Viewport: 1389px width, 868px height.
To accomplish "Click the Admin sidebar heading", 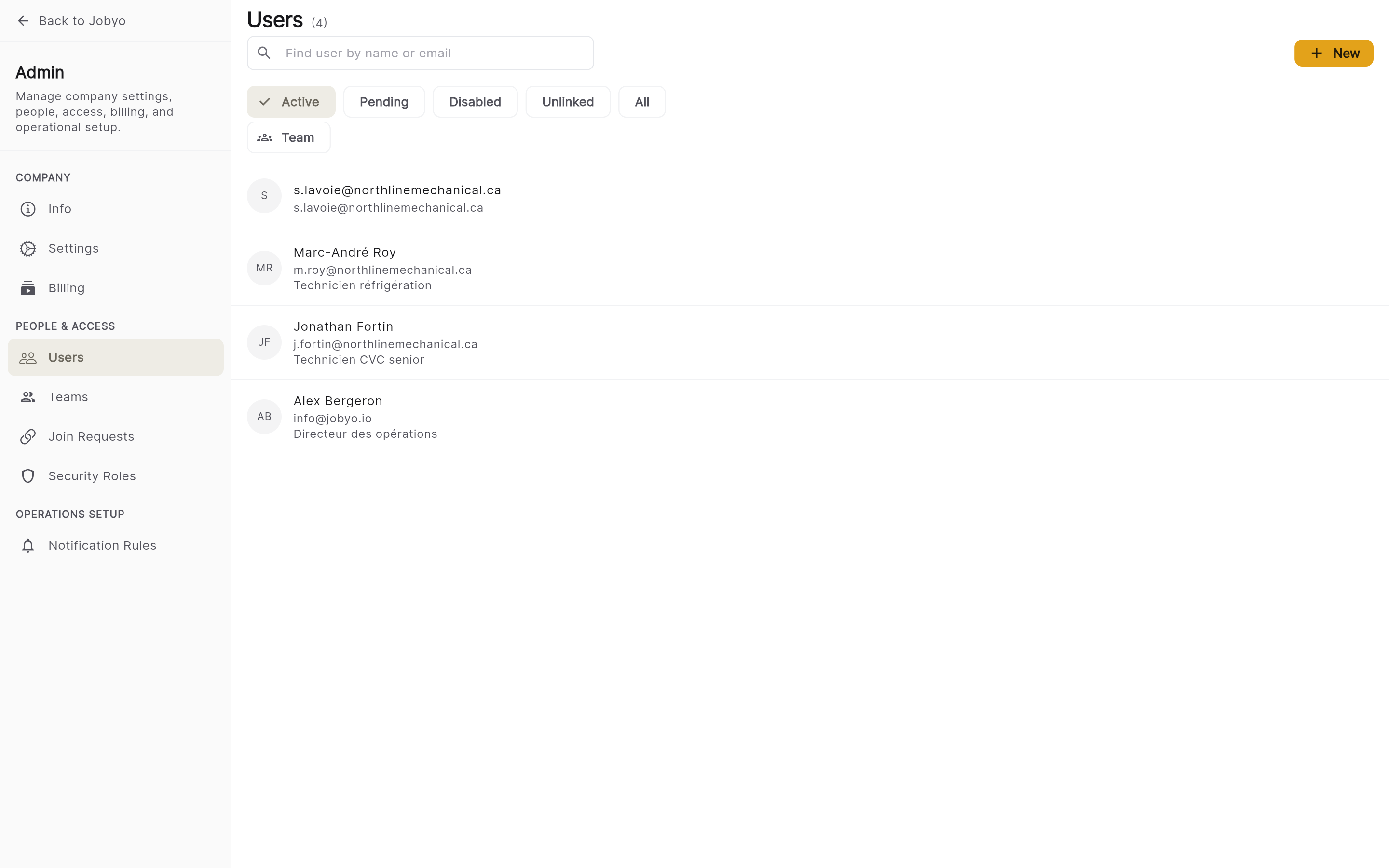I will [40, 73].
